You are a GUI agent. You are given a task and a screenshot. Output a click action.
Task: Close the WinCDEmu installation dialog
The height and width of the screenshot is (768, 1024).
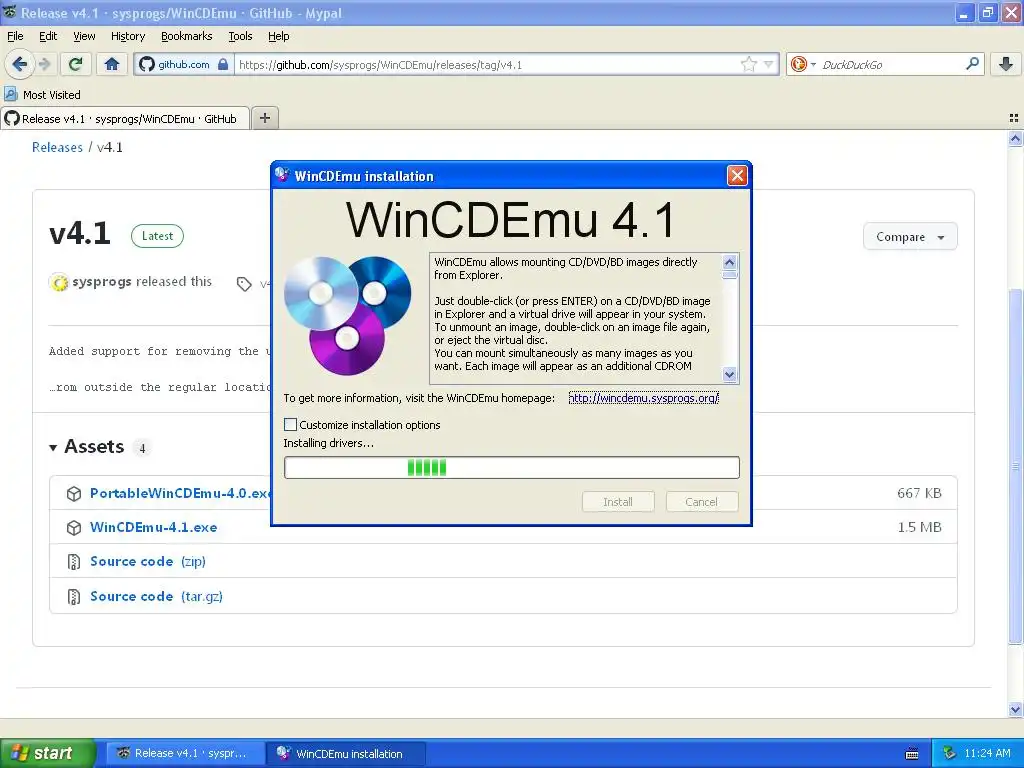(737, 175)
